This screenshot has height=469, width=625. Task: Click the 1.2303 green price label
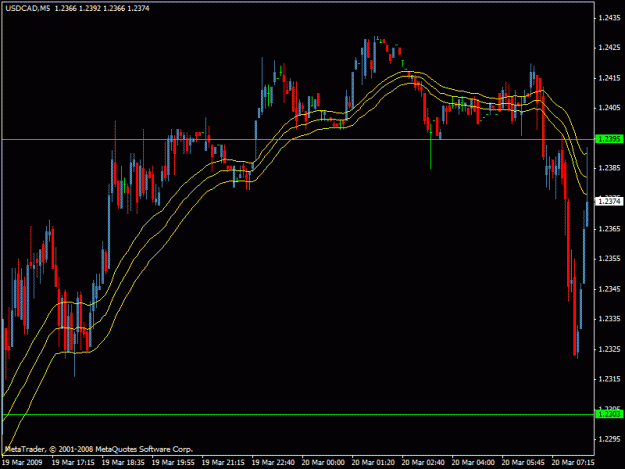pyautogui.click(x=609, y=414)
